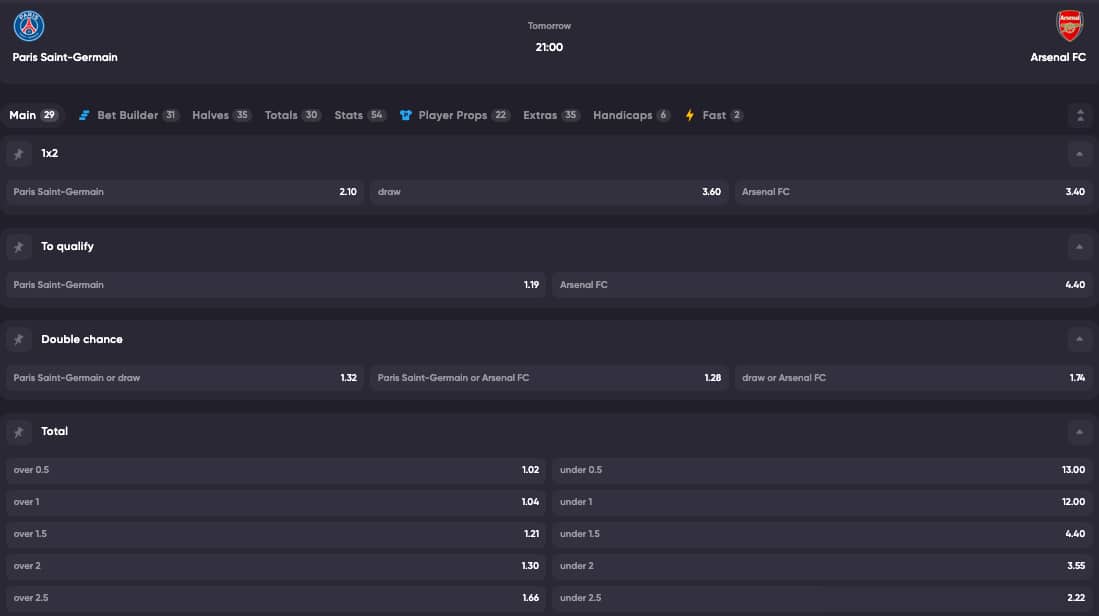Click the 1x2 market title
This screenshot has height=616, width=1099.
pos(50,153)
